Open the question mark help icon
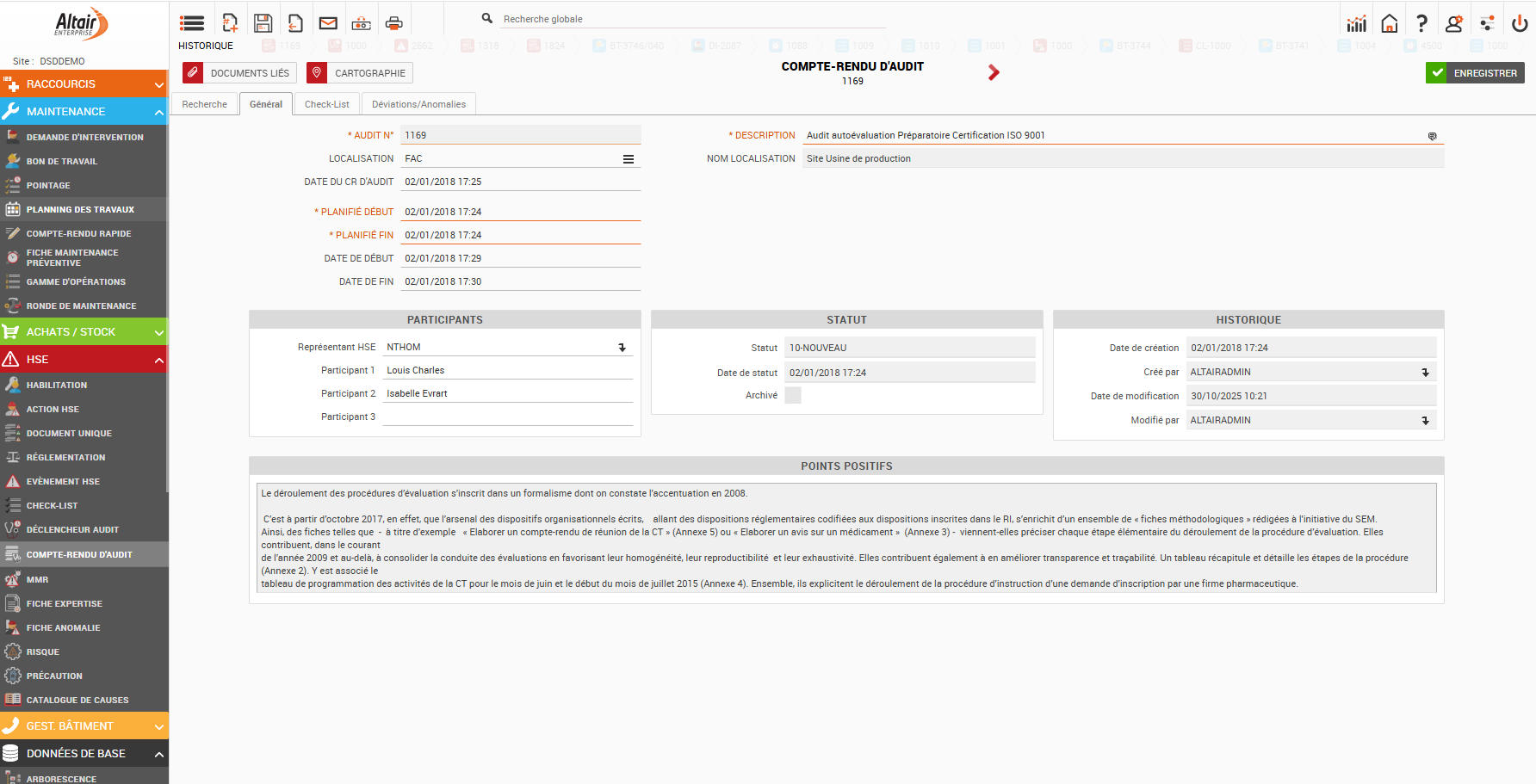 [x=1421, y=24]
